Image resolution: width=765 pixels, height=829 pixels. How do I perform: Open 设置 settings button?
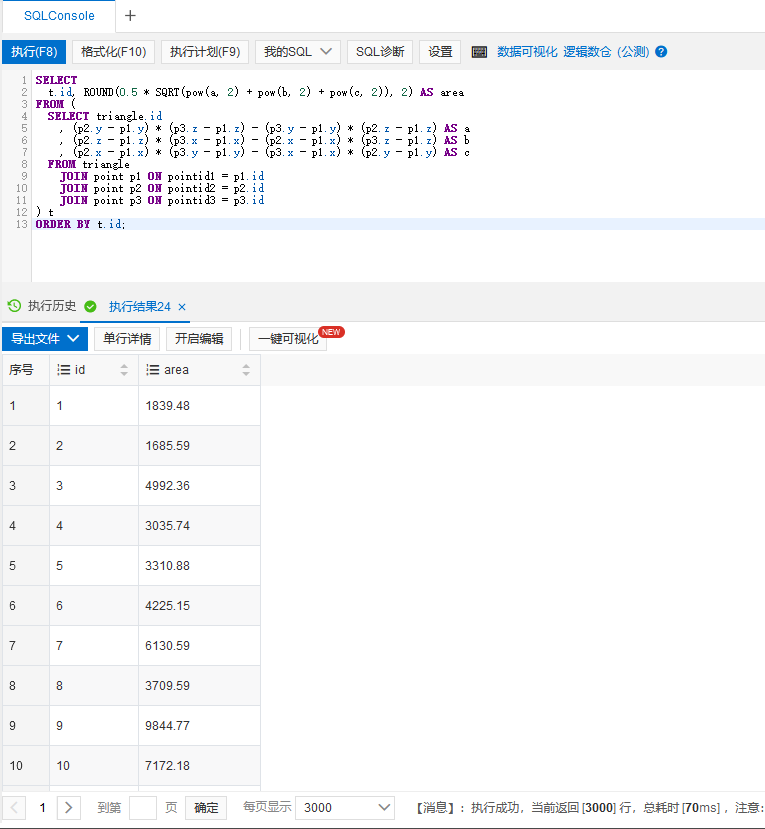click(440, 52)
